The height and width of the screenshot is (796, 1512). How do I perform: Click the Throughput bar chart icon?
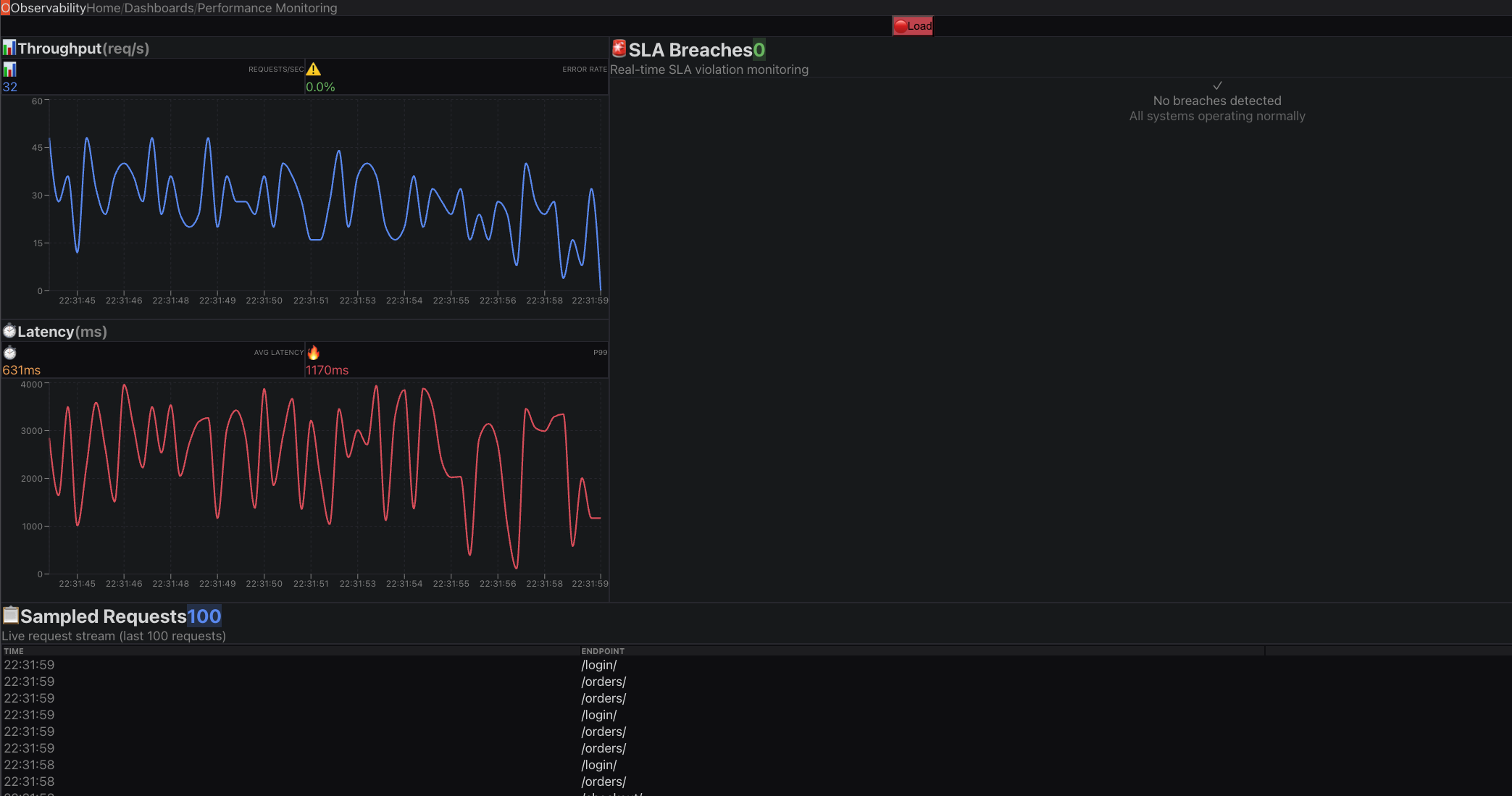point(9,49)
